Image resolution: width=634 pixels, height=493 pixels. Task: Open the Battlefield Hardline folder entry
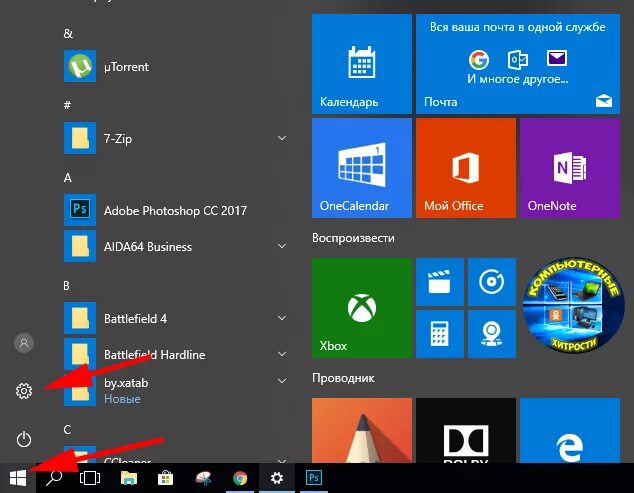point(176,354)
